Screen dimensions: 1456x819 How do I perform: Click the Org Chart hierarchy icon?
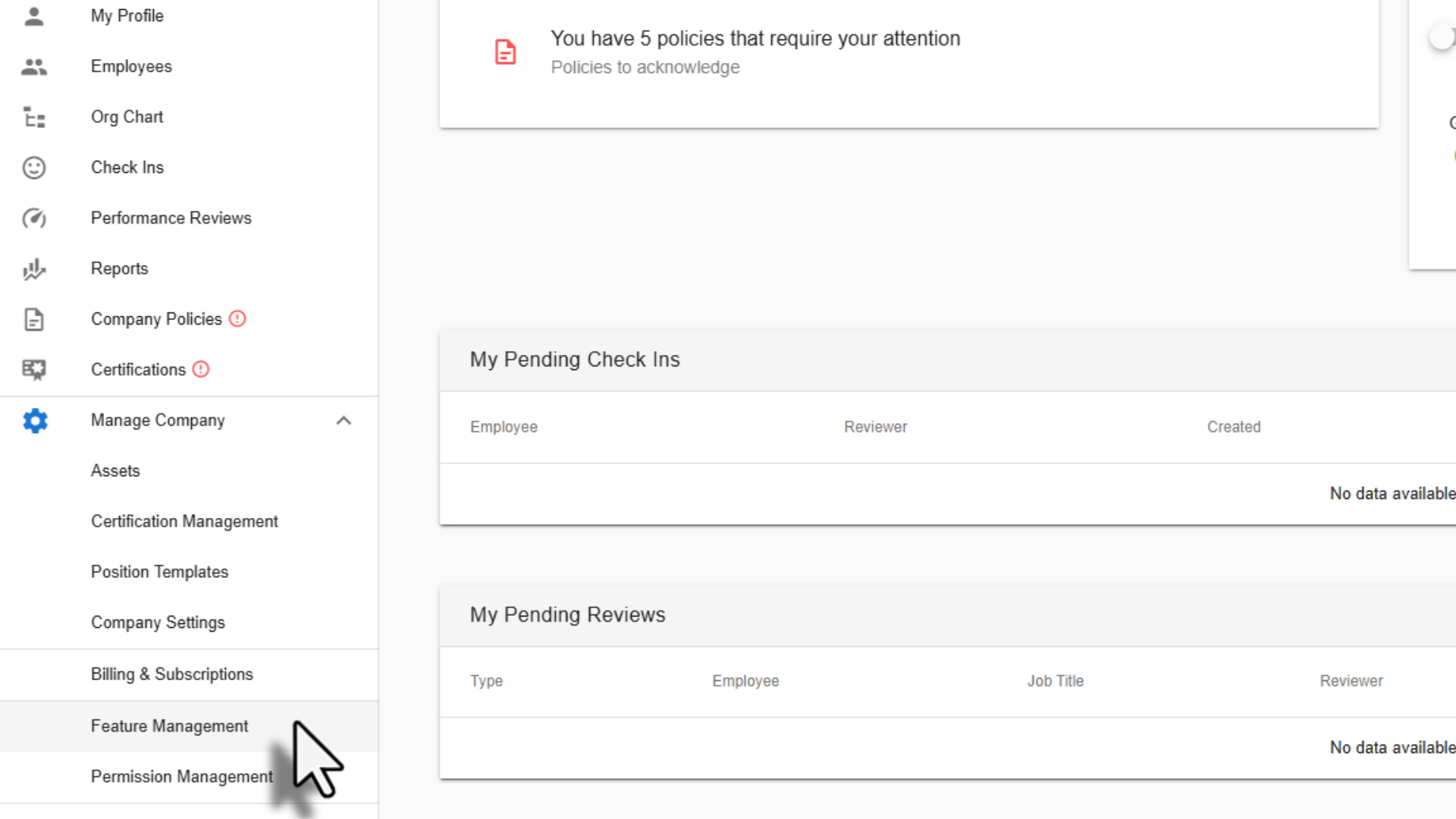[x=34, y=118]
